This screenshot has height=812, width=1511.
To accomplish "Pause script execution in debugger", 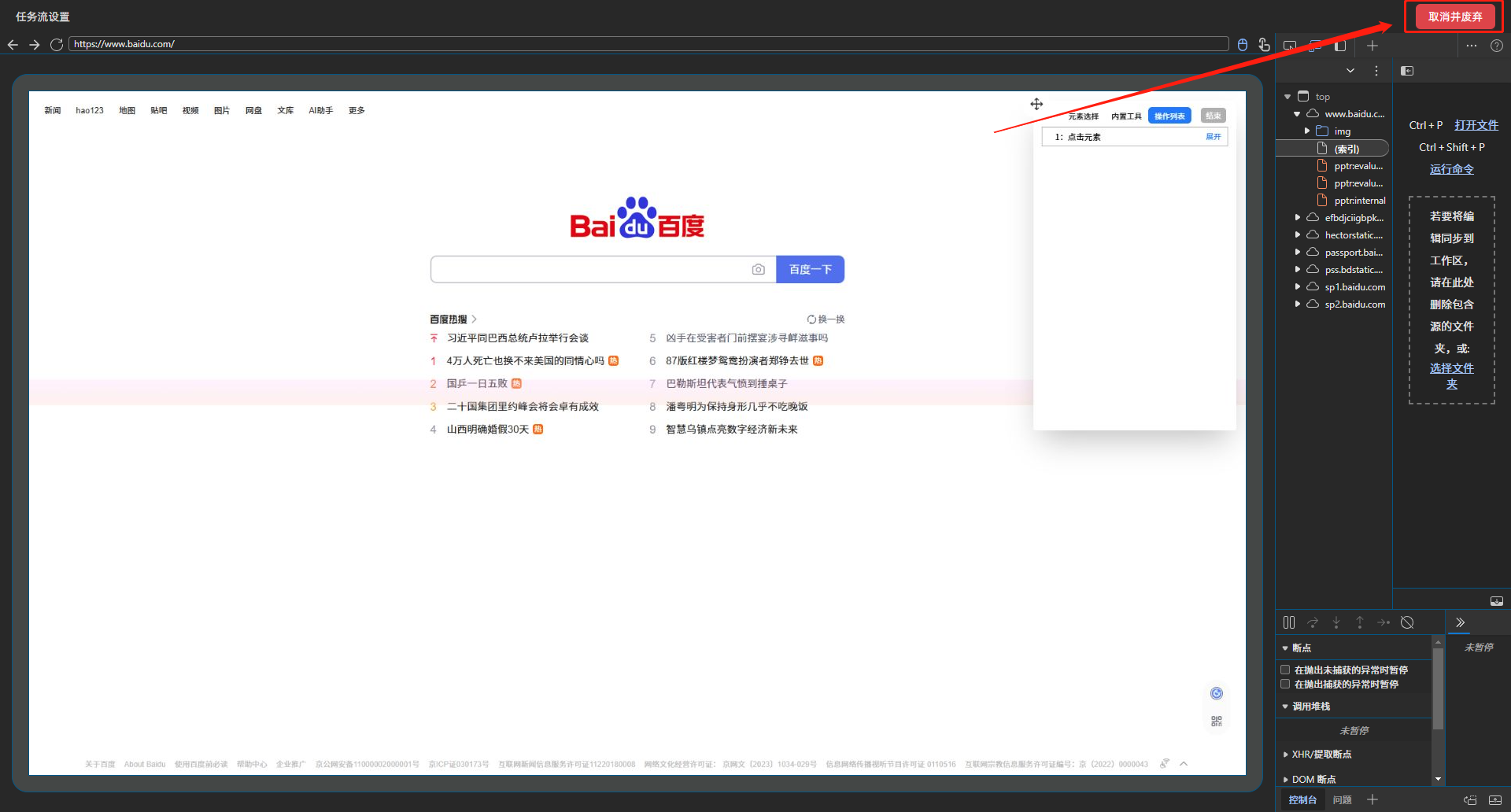I will [1289, 622].
